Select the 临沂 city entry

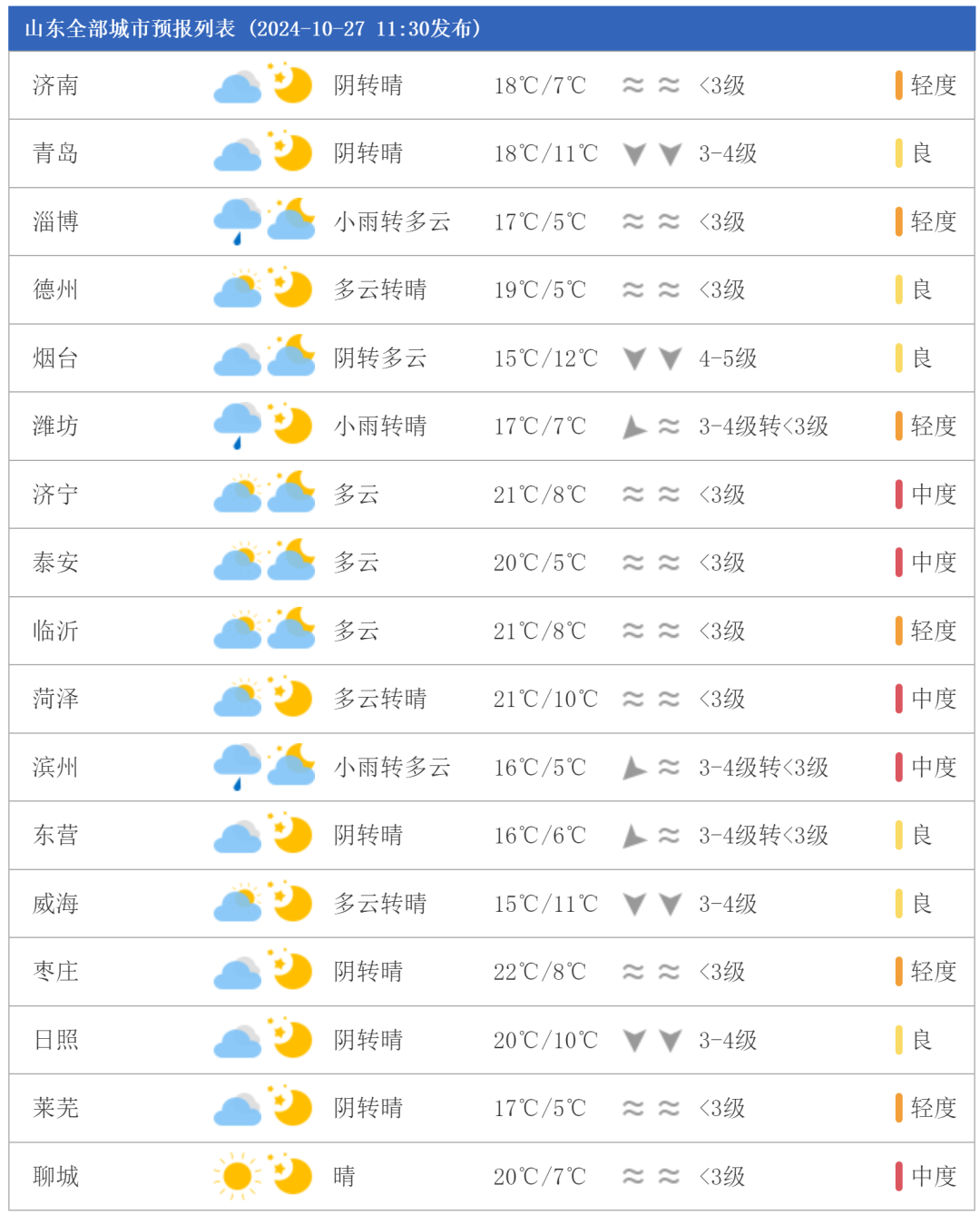click(55, 631)
